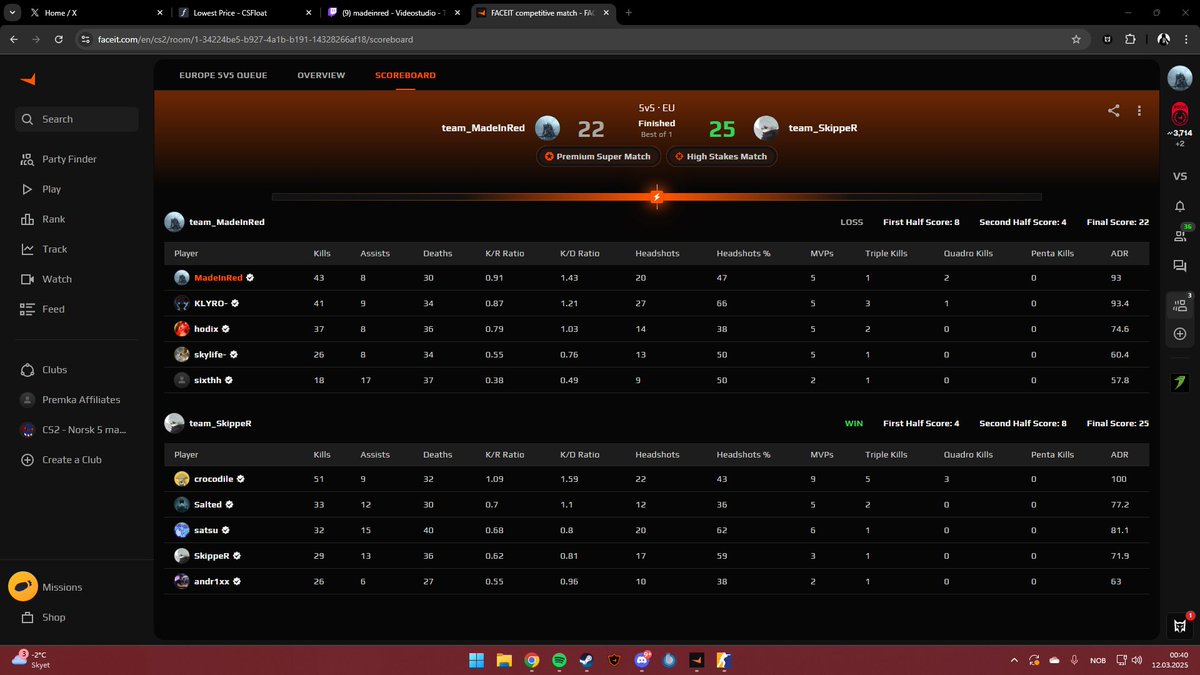
Task: Select the SCOREBOARD tab
Action: (405, 75)
